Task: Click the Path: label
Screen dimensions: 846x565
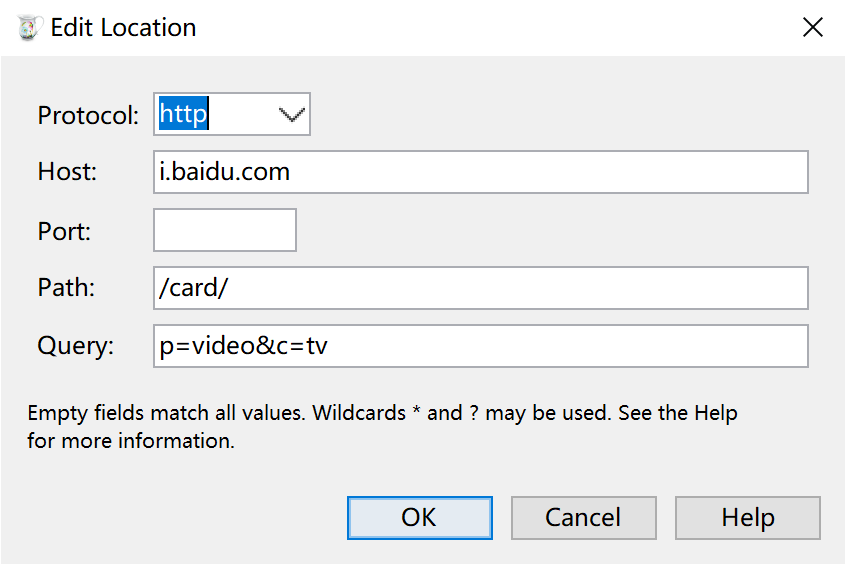Action: coord(66,288)
